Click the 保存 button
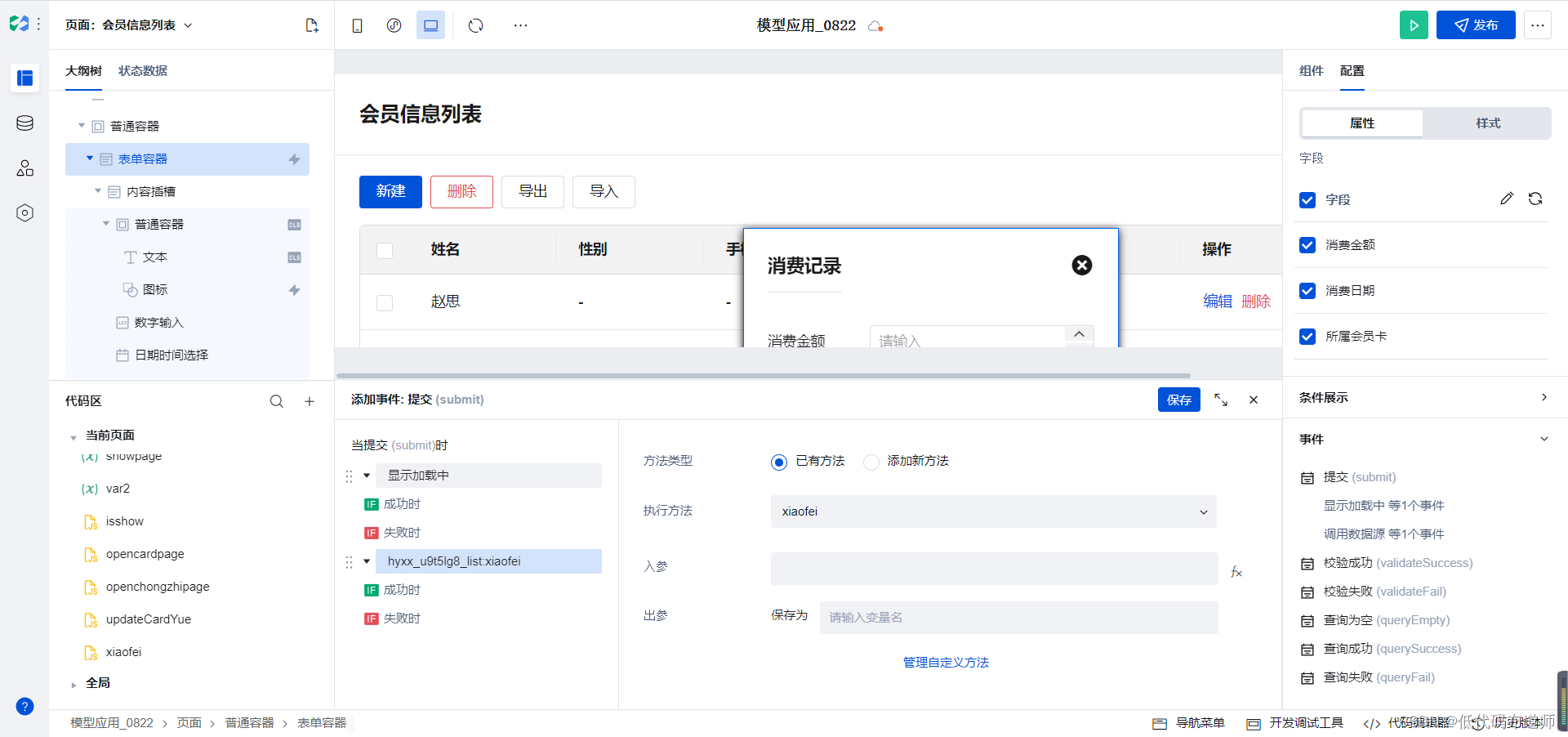The height and width of the screenshot is (737, 1568). 1178,400
